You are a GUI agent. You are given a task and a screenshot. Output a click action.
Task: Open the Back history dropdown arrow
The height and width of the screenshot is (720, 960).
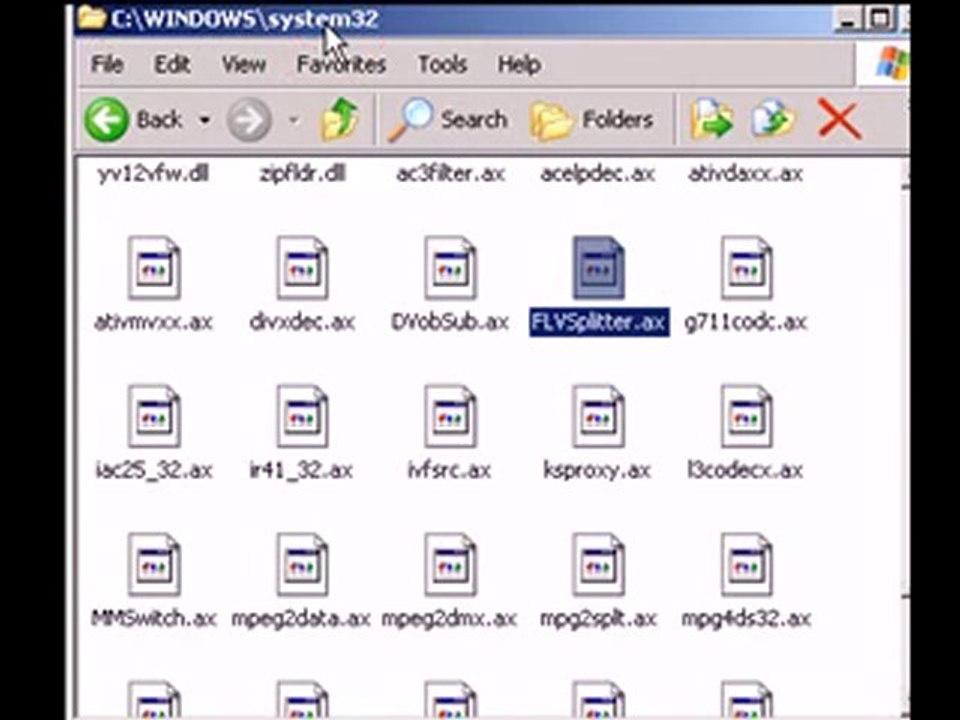coord(205,120)
